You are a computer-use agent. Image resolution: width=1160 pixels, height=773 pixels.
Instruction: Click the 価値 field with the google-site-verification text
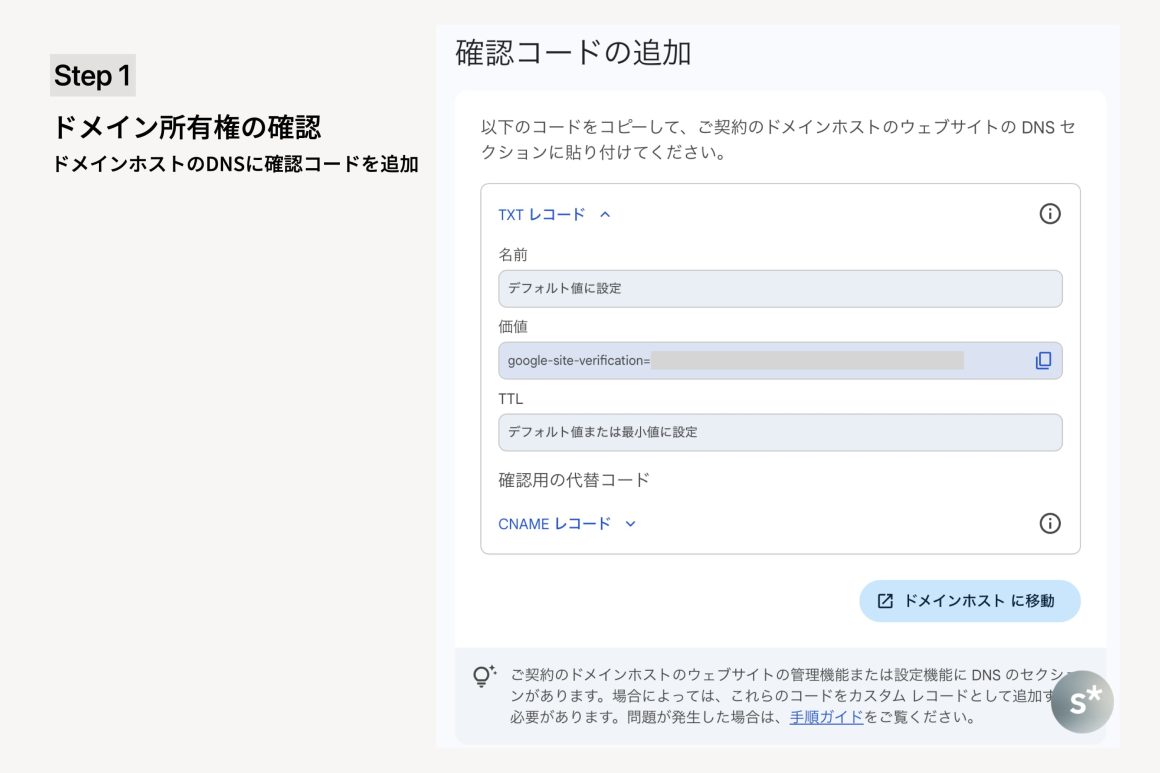[x=578, y=361]
